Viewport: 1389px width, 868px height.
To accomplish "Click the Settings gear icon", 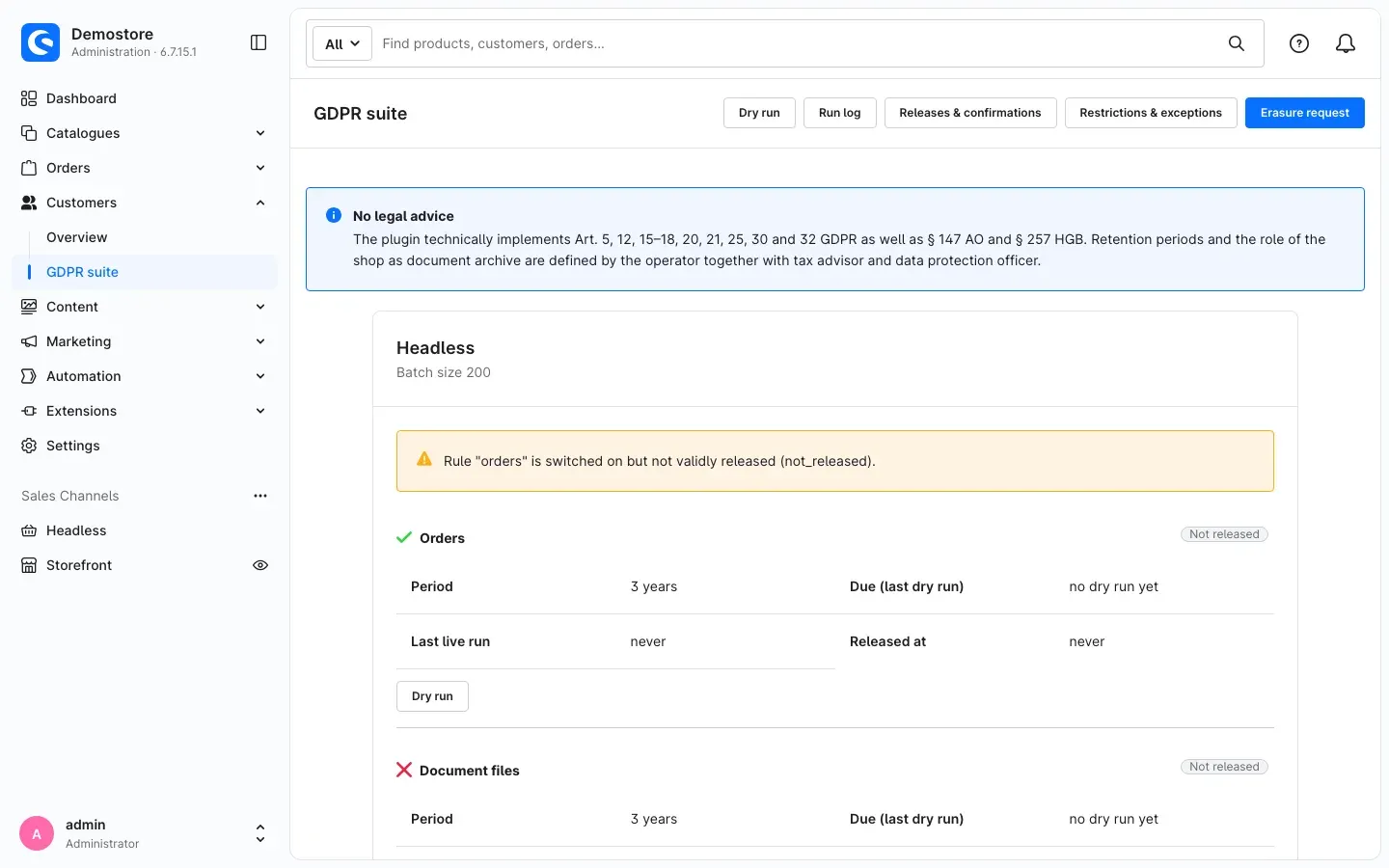I will (x=29, y=446).
